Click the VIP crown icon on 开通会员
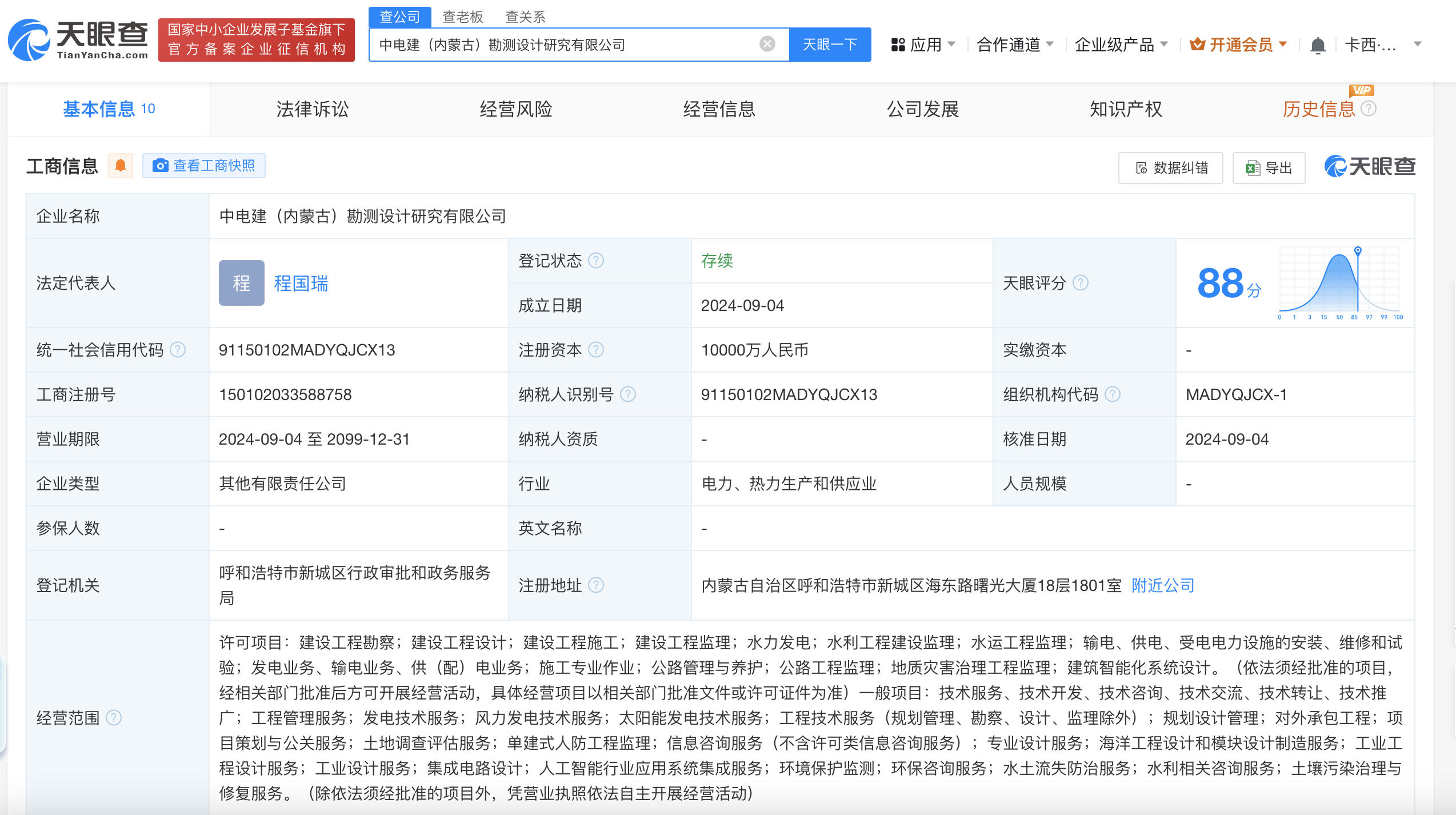 click(x=1198, y=45)
